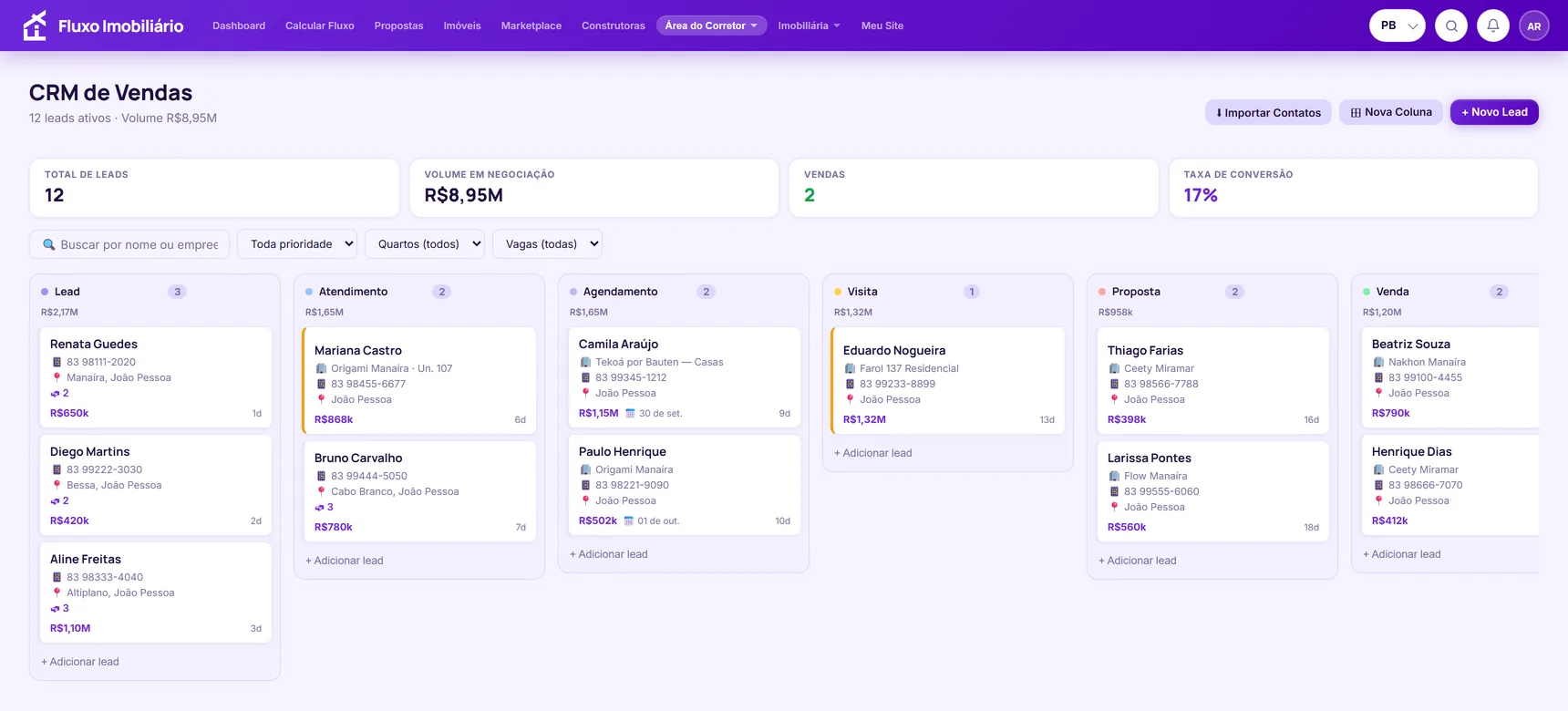Click the Propostas navigation item
The image size is (1568, 711).
(x=398, y=26)
